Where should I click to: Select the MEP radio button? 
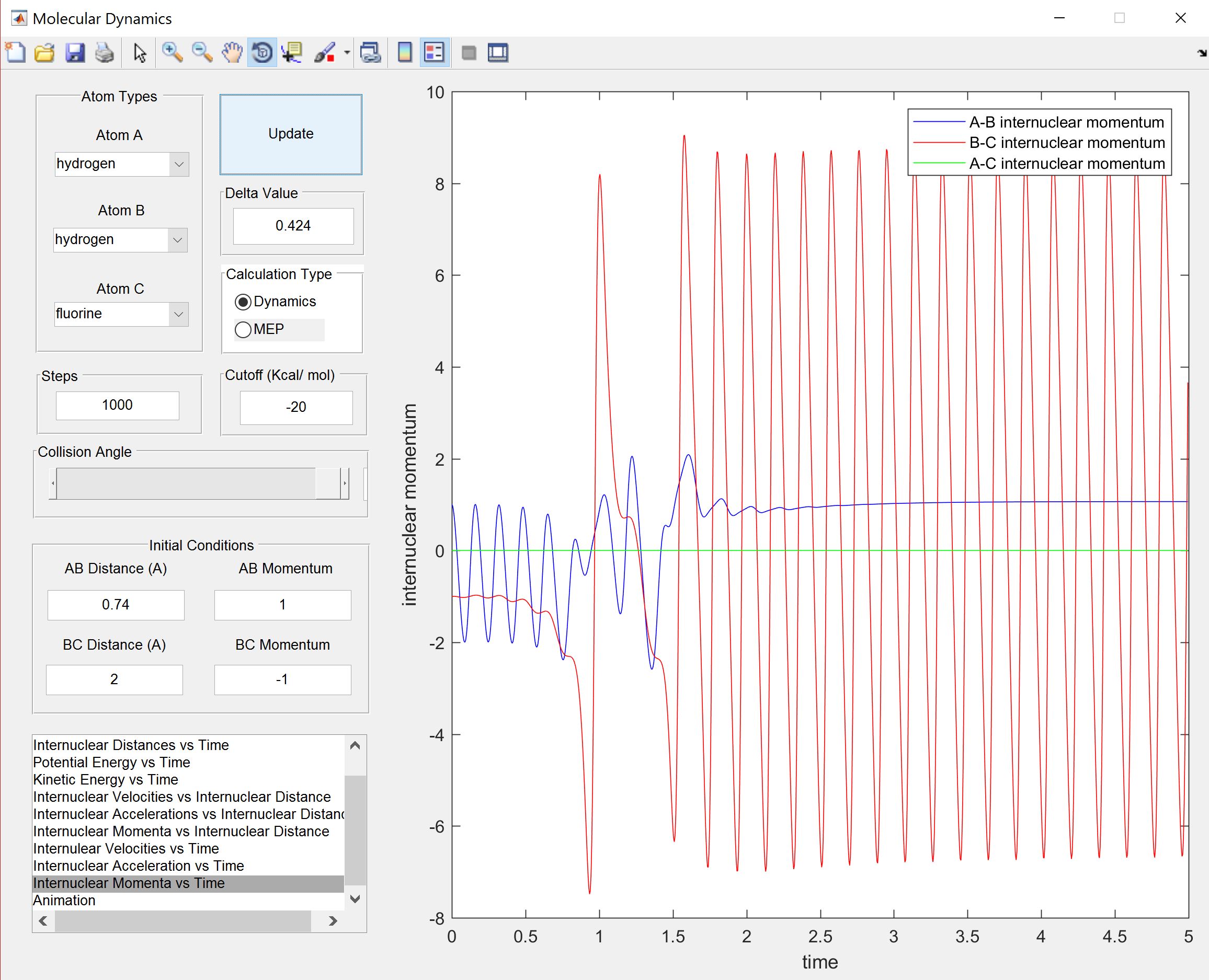point(243,330)
